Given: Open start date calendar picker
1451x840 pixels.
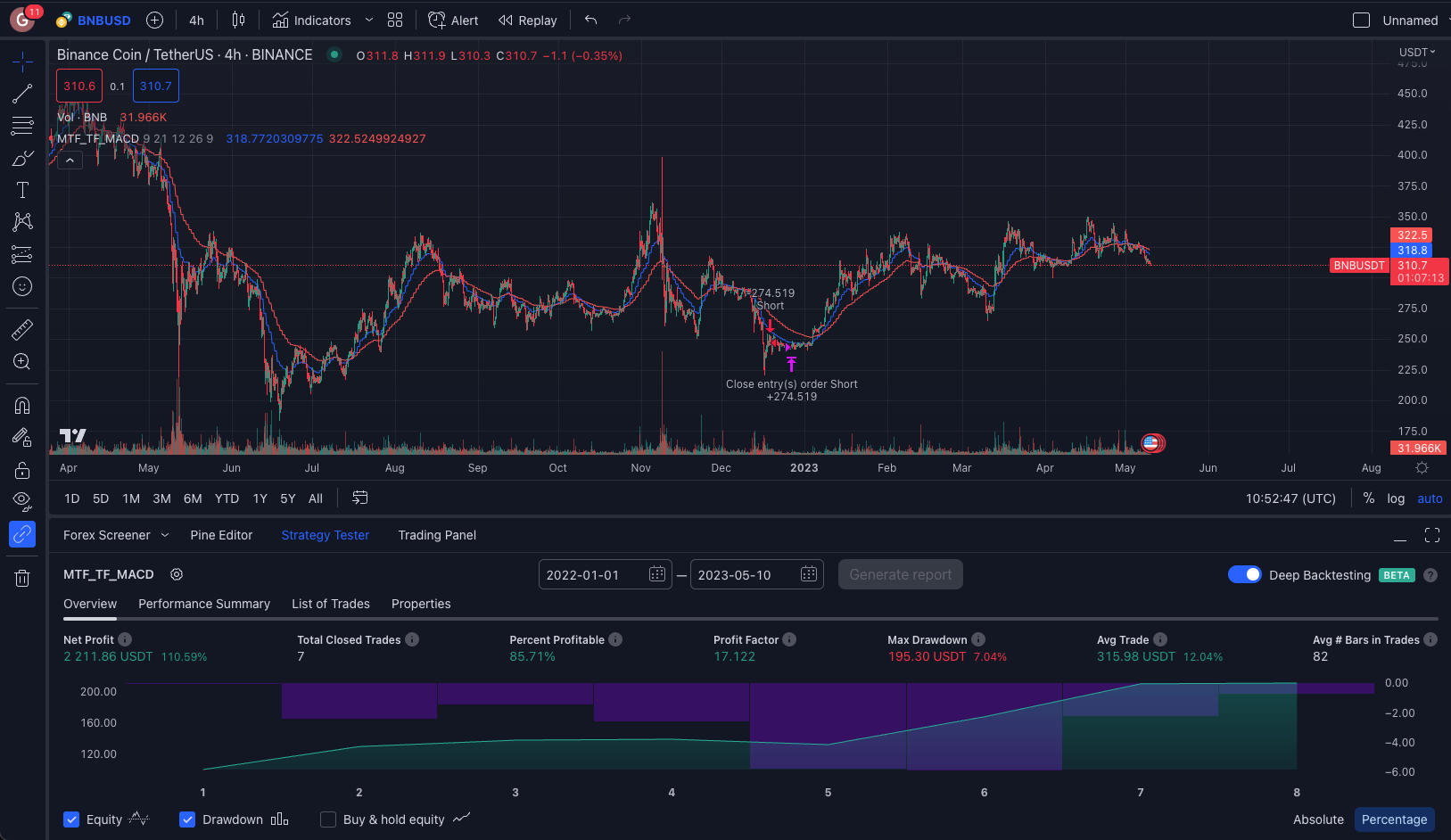Looking at the screenshot, I should coord(657,574).
